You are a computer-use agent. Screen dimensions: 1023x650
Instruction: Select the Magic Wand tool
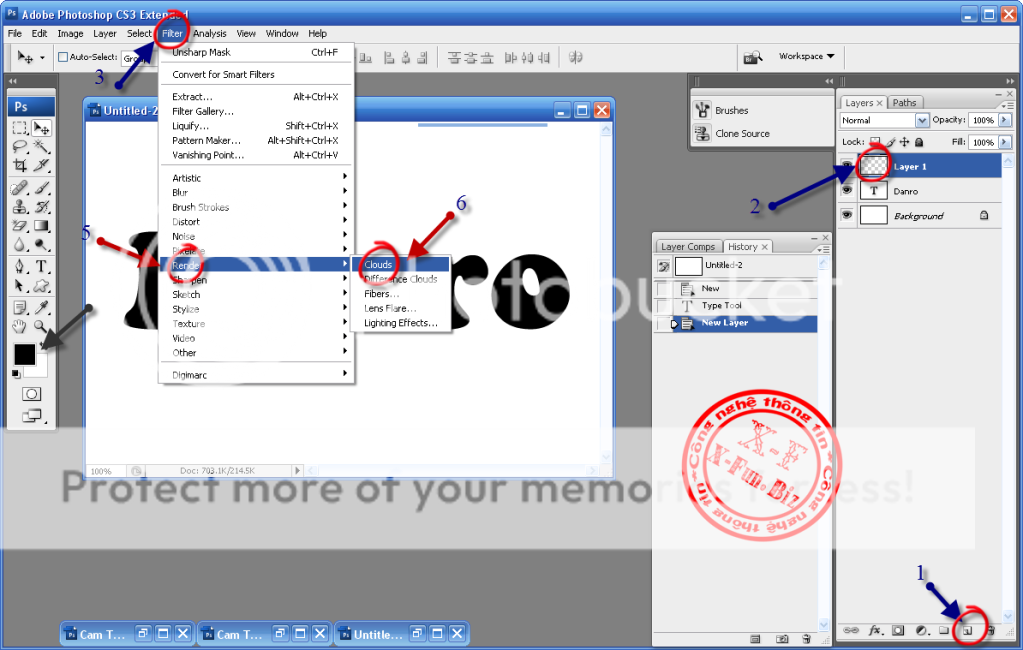[42, 147]
